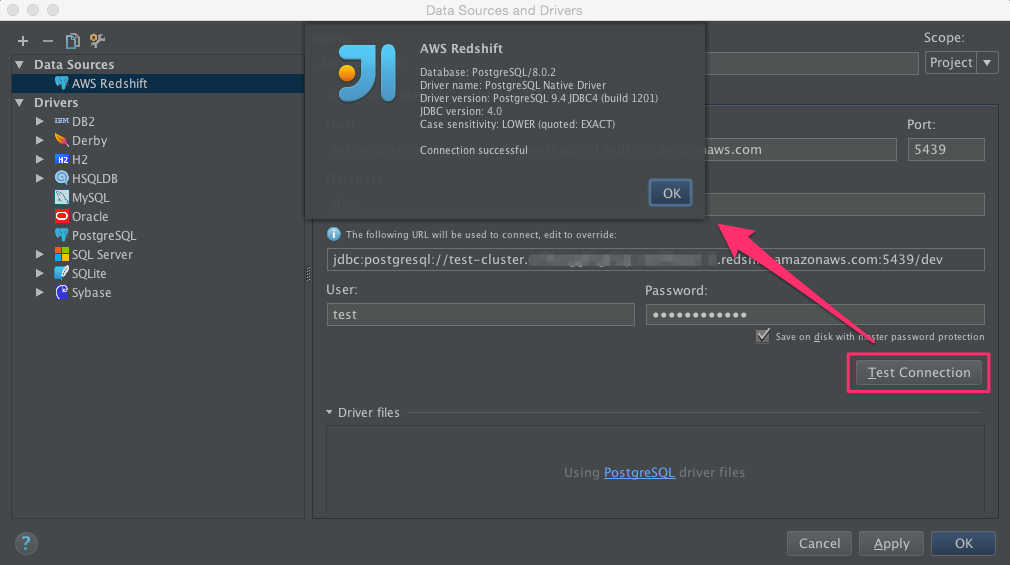Select AWS Redshift data source row
The height and width of the screenshot is (565, 1010).
tap(158, 83)
